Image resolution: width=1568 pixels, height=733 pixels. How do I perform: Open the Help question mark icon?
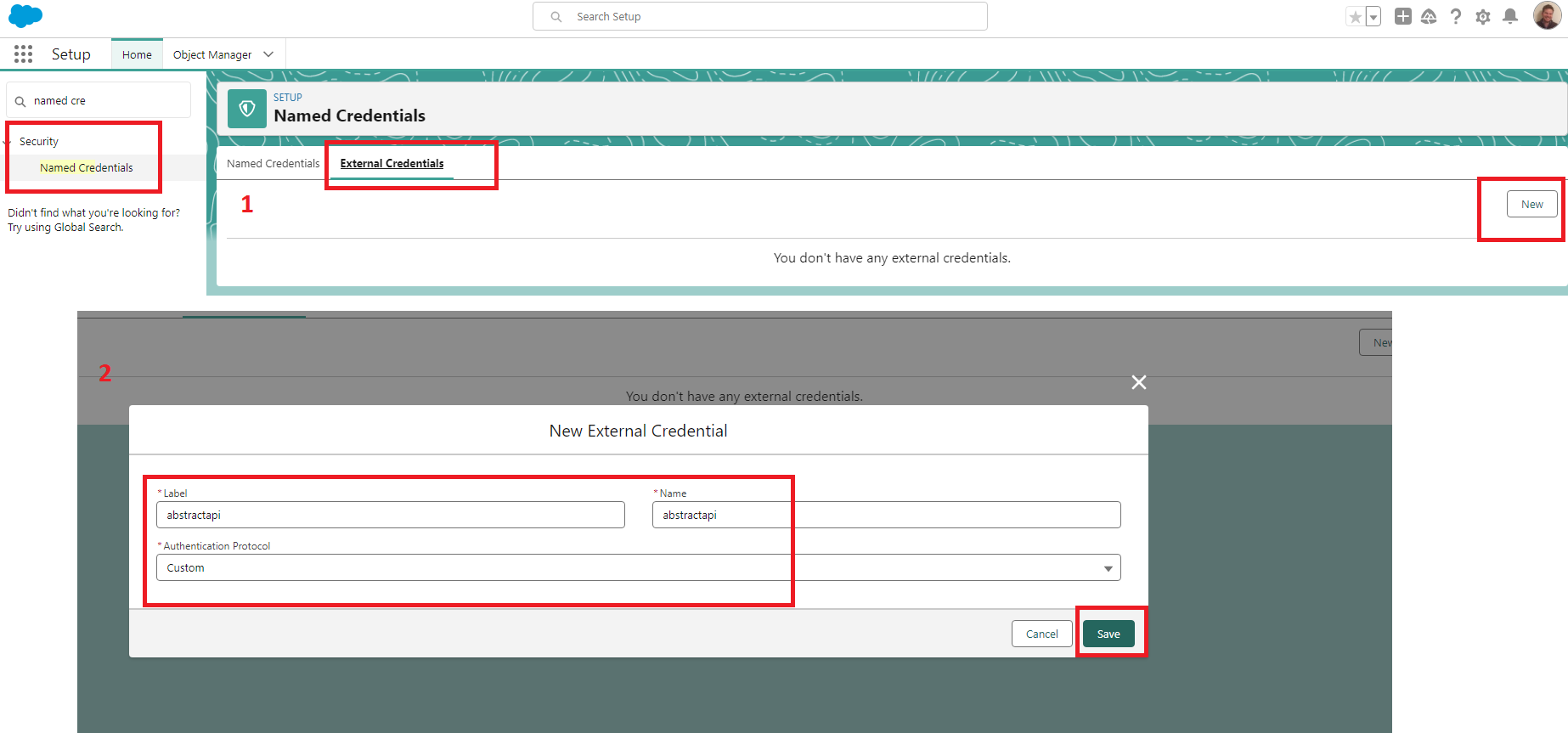1456,16
